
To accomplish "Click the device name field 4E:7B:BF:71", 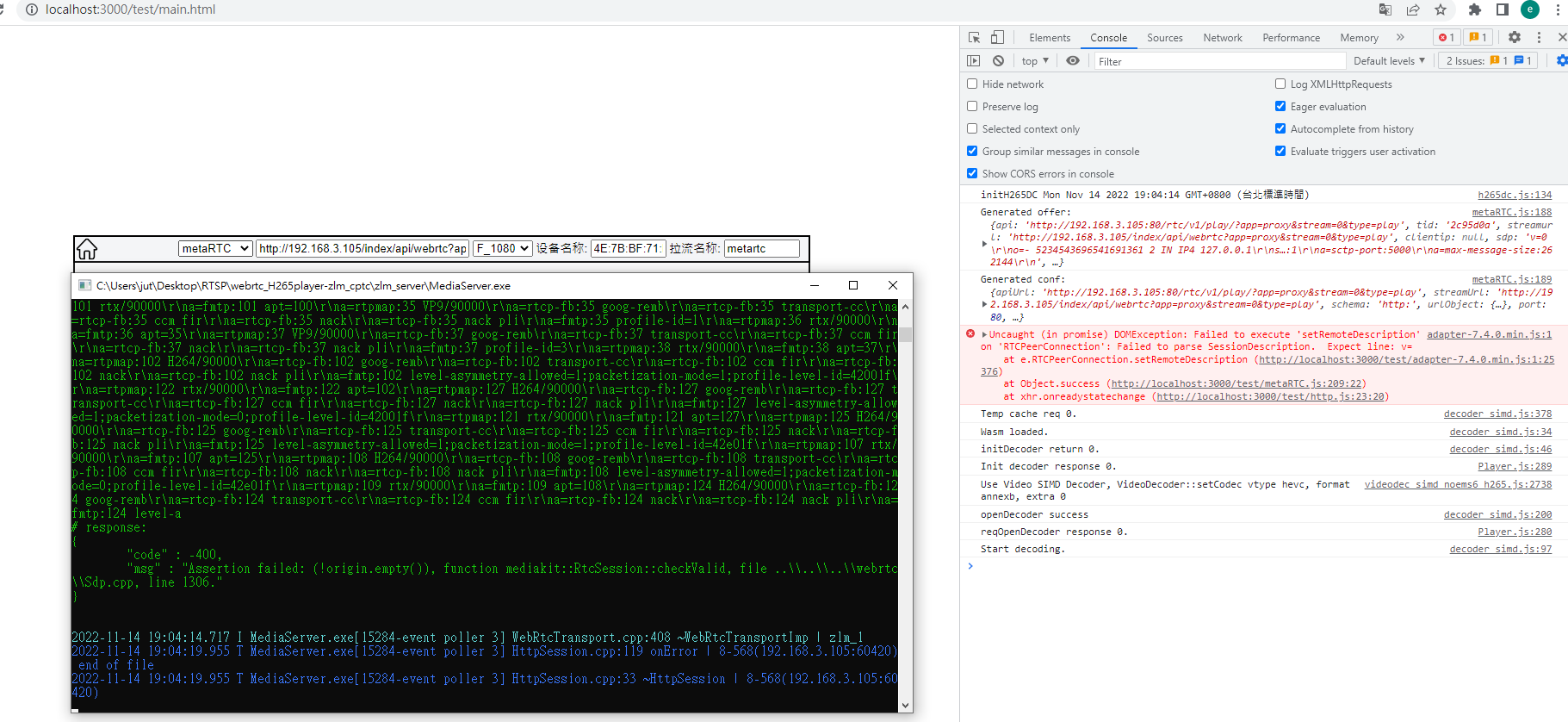I will pos(628,248).
